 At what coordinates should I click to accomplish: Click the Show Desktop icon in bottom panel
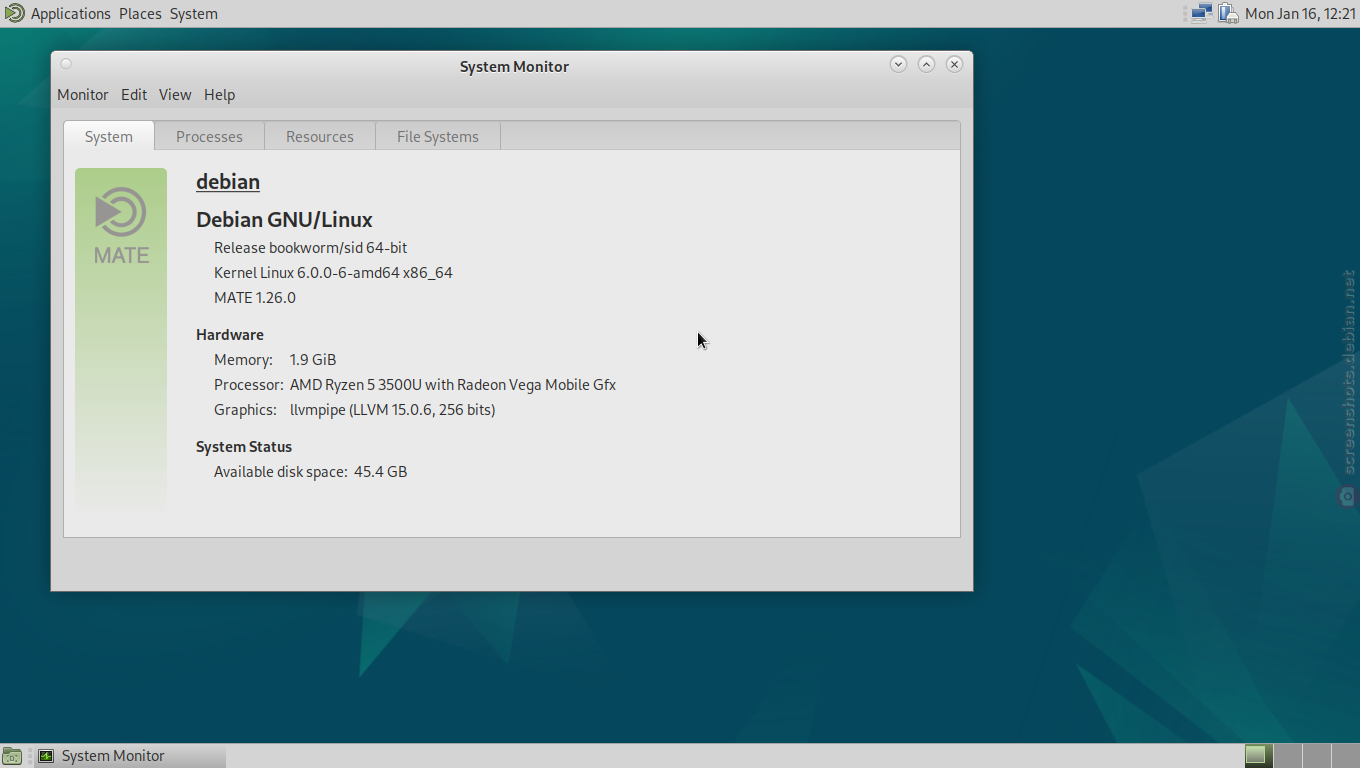tap(12, 756)
